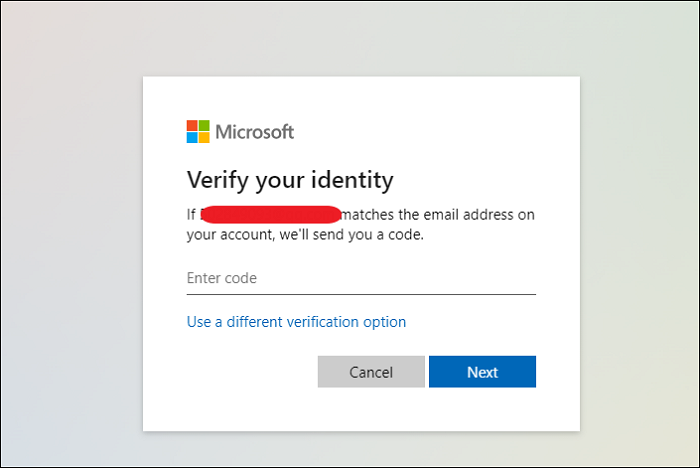Viewport: 700px width, 468px height.
Task: Click the underline beneath the Enter code field
Action: point(360,294)
